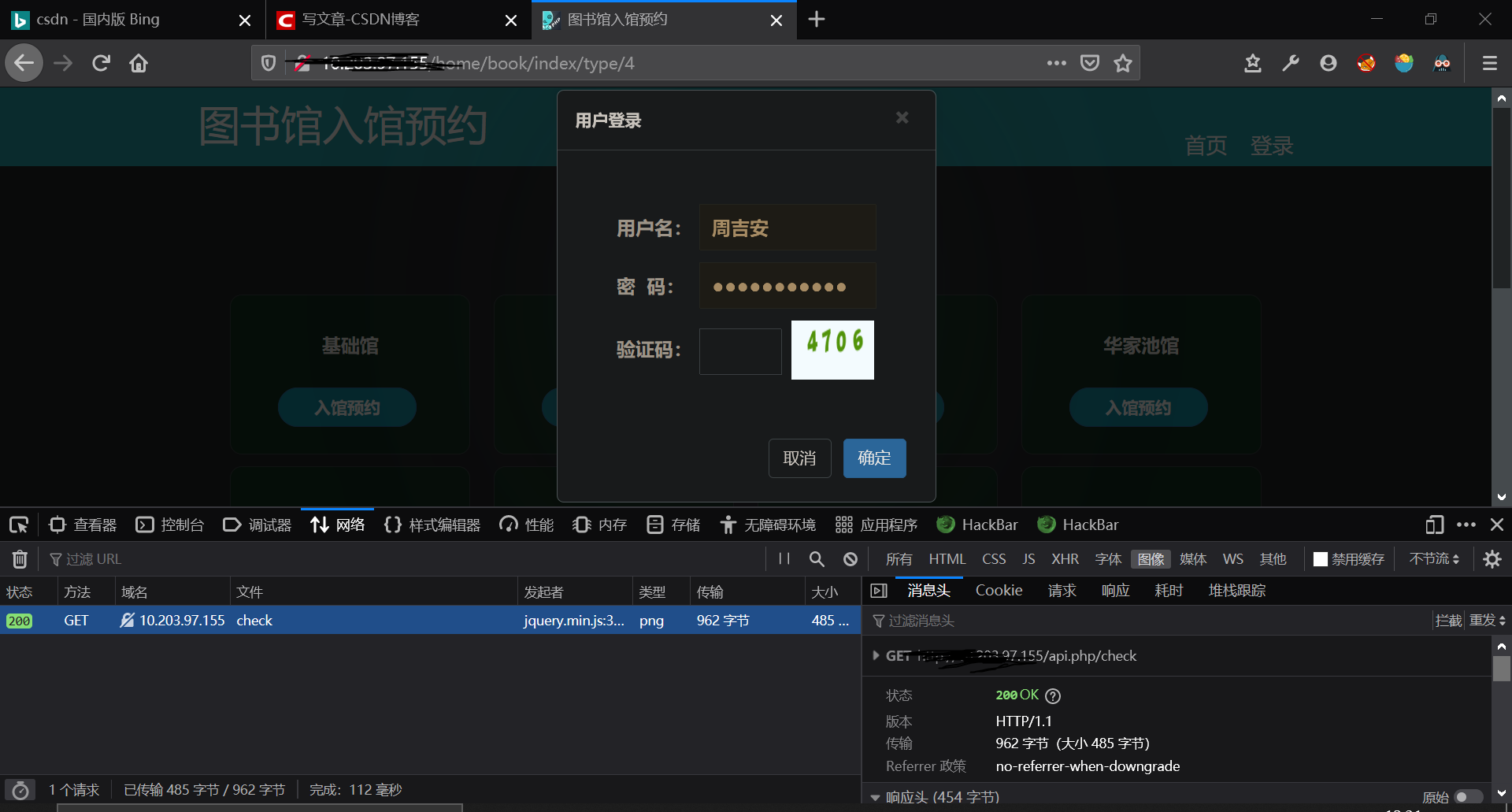This screenshot has width=1512, height=812.
Task: Toggle responsive design mode icon
Action: (1435, 525)
